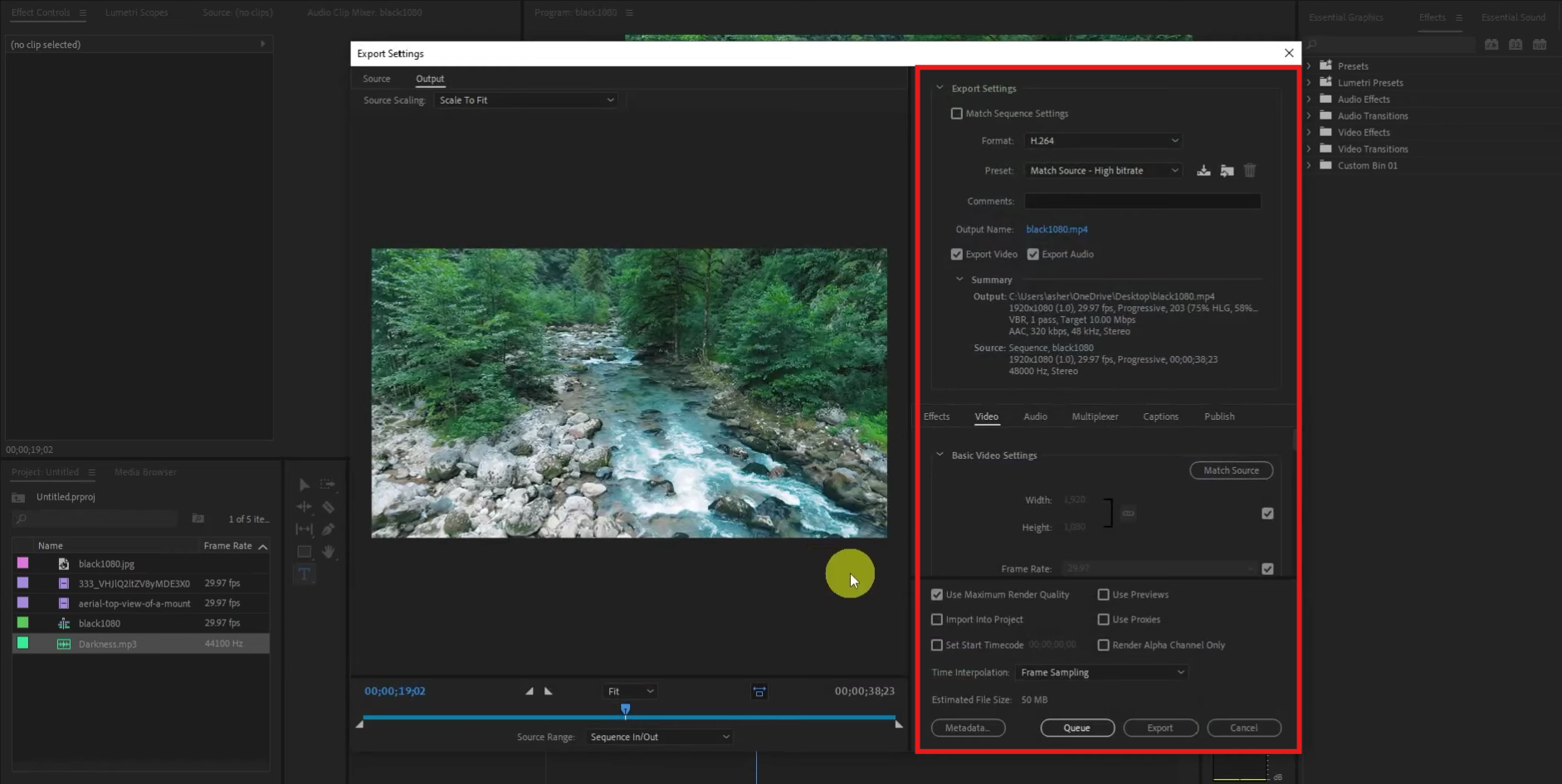Click the Queue button
Viewport: 1562px width, 784px height.
pos(1076,728)
